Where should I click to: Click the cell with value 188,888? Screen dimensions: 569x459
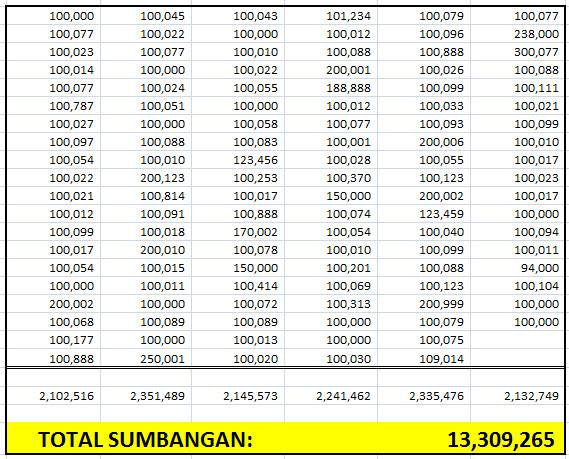pos(331,88)
